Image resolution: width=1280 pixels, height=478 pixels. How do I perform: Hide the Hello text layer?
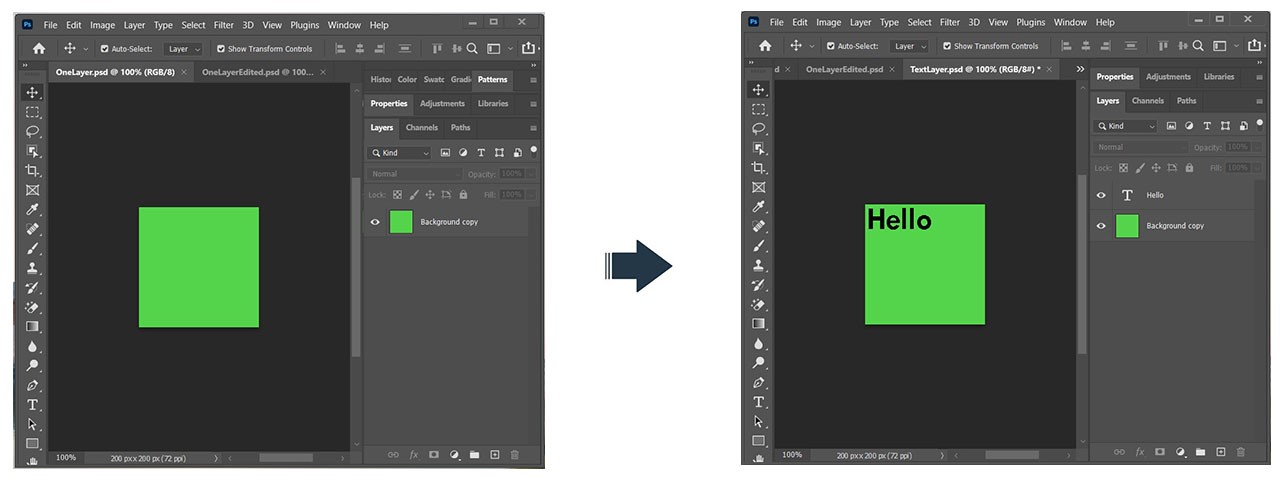1101,196
